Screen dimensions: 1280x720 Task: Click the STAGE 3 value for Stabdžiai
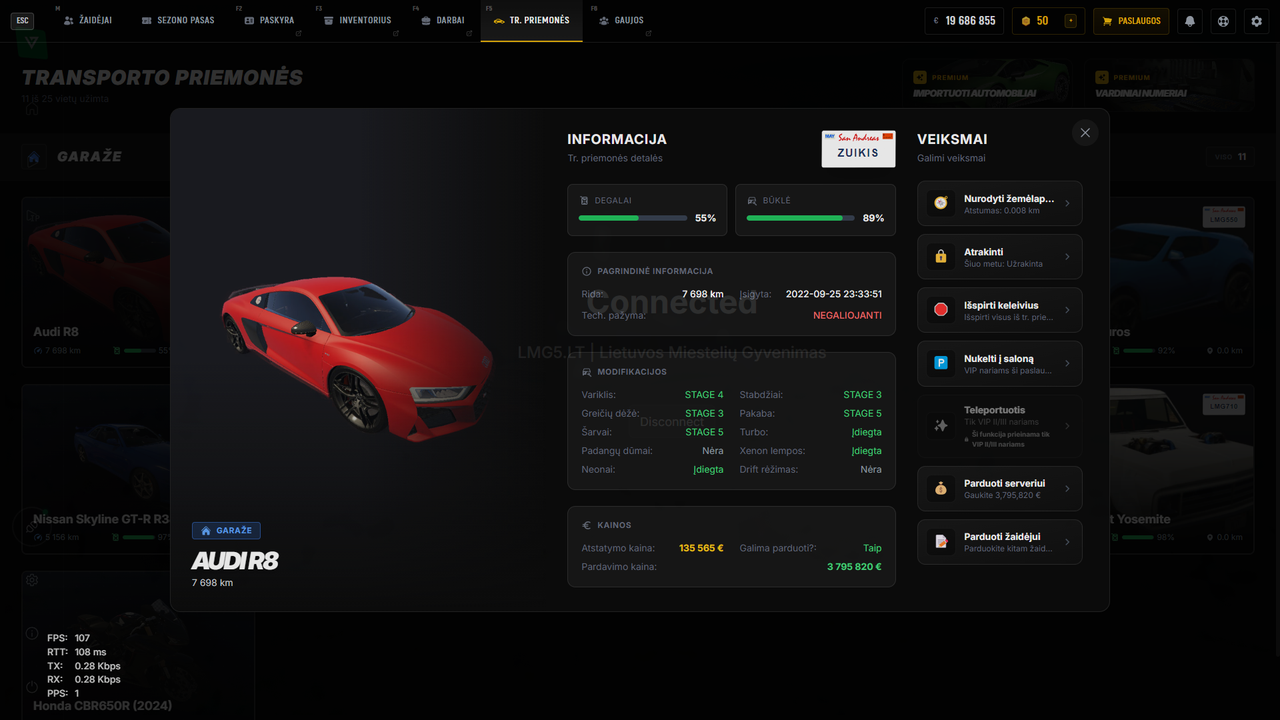[862, 395]
